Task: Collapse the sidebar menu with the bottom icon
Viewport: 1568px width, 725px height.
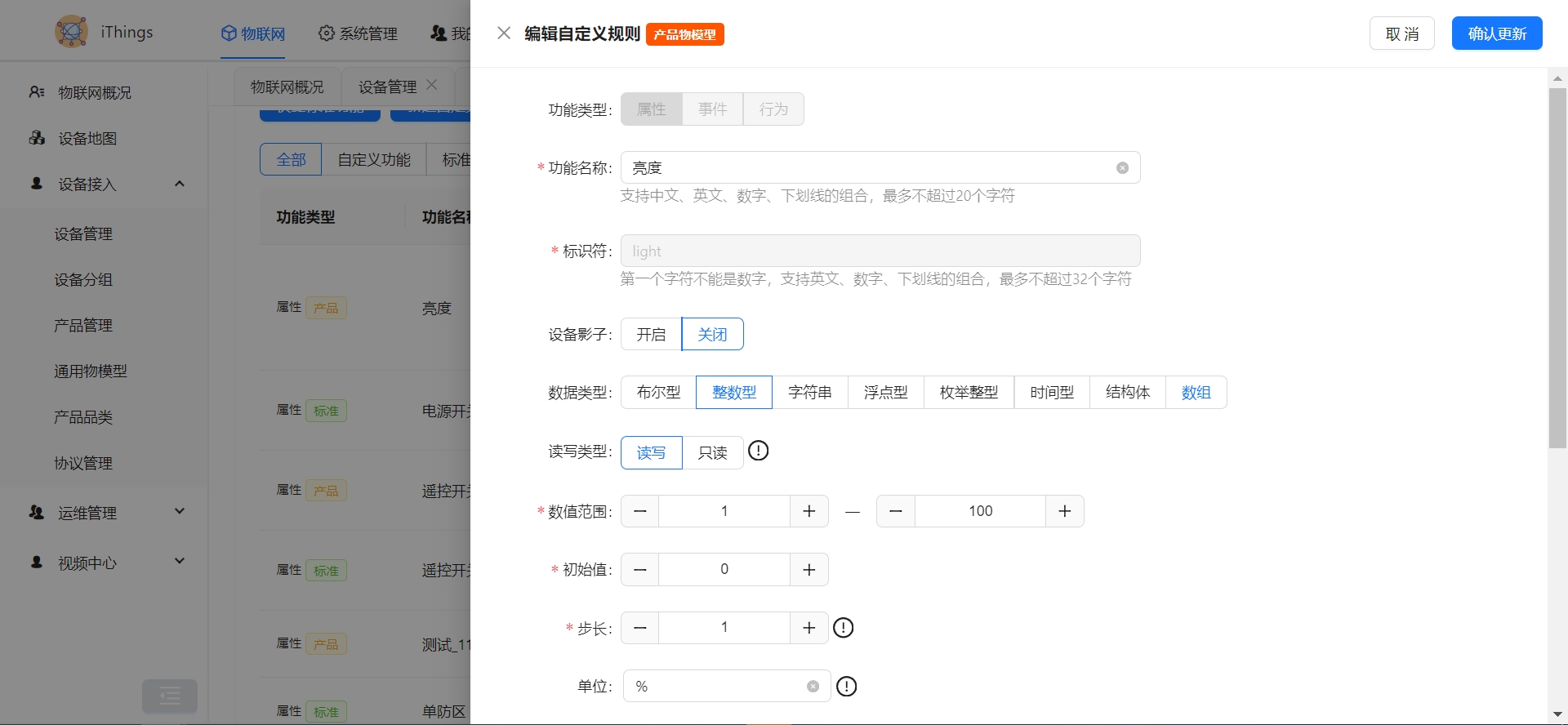Action: (x=170, y=696)
